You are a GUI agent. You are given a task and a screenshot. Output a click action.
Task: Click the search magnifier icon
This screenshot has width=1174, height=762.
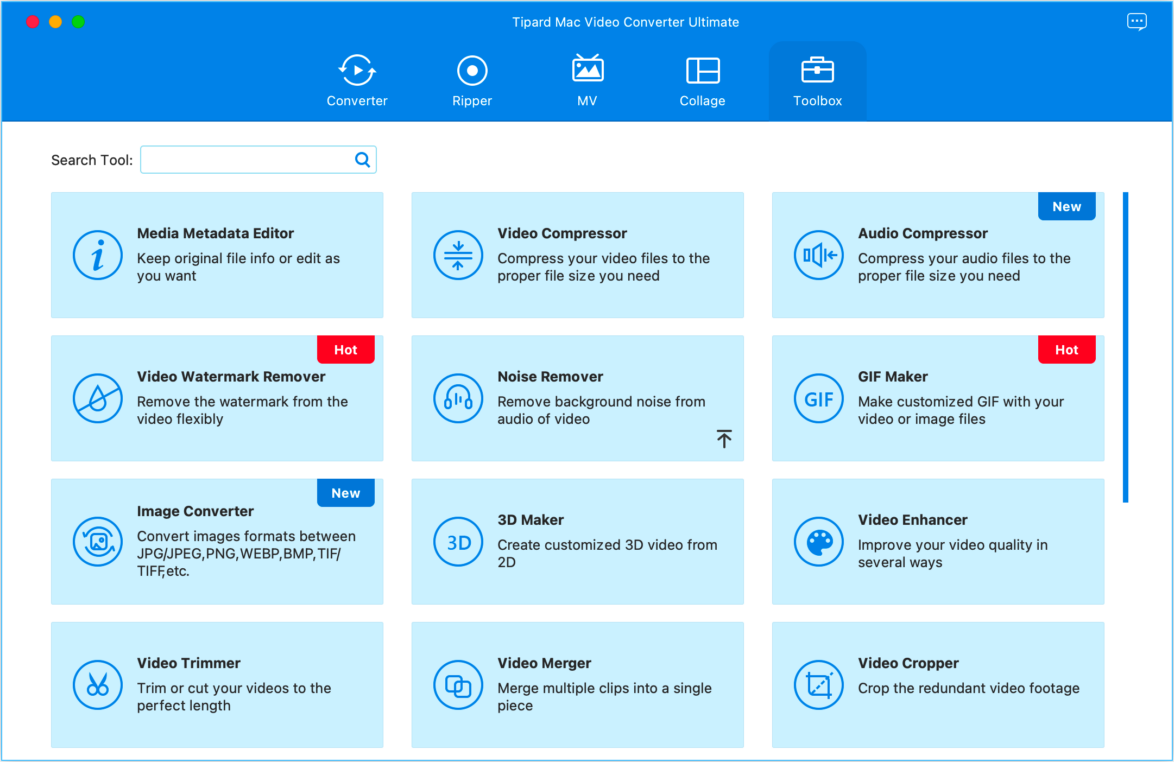click(362, 160)
